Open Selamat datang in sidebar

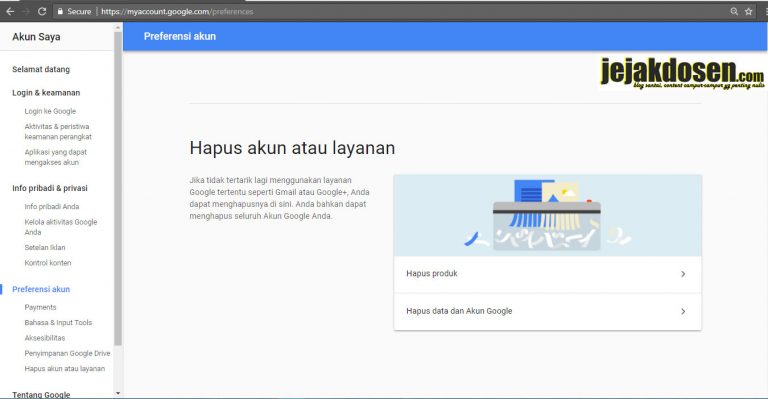pos(41,70)
